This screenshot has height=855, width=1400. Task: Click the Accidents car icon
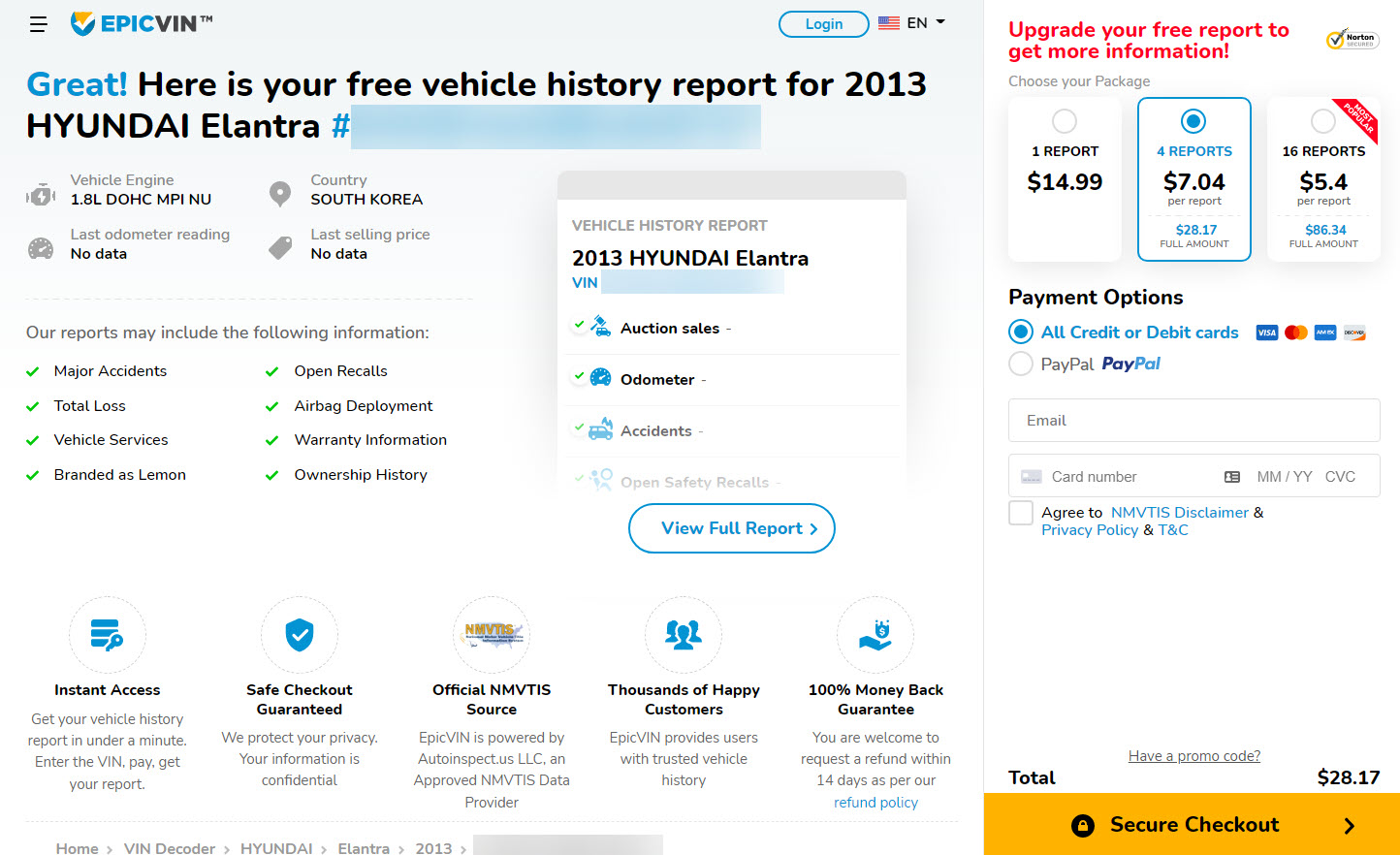(x=601, y=429)
